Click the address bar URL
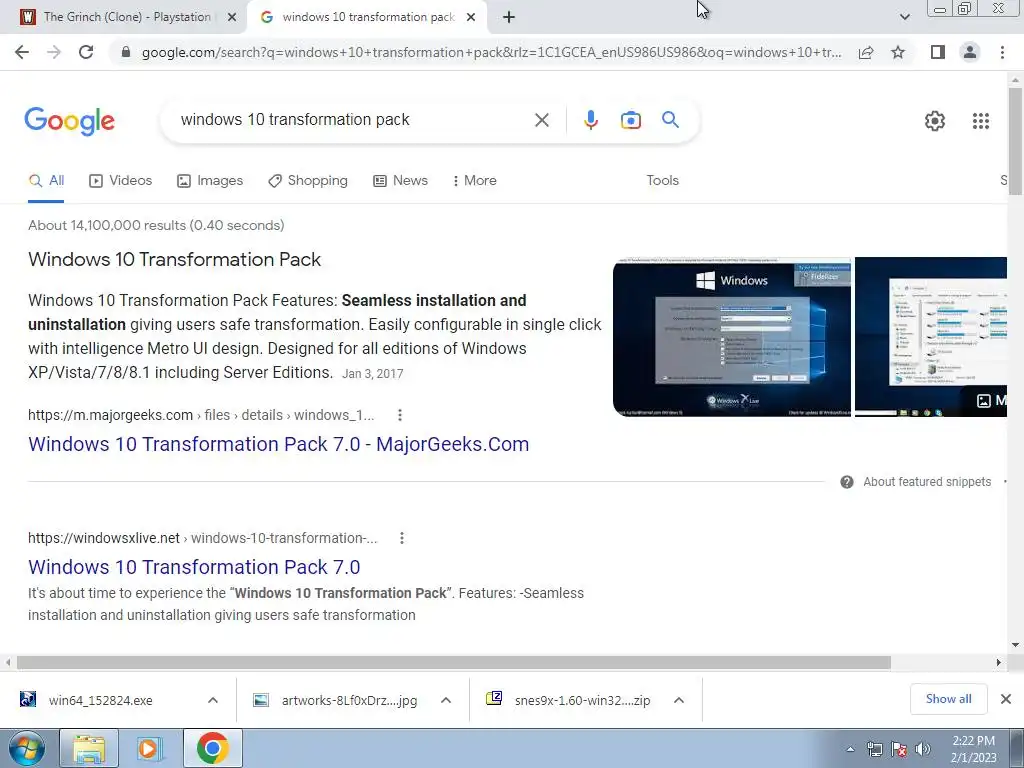Screen dimensions: 1024x768 pos(491,52)
